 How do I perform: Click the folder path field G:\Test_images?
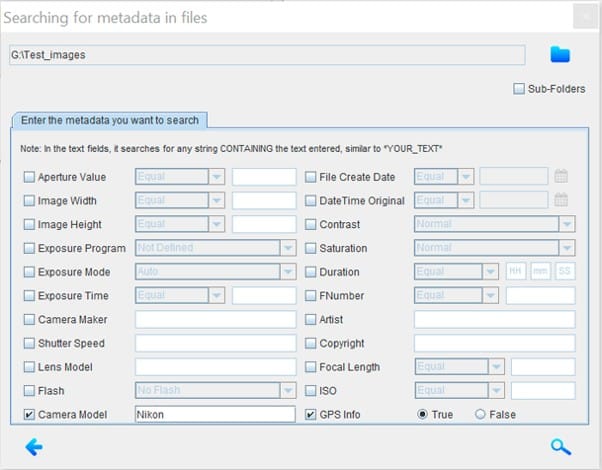pos(266,55)
